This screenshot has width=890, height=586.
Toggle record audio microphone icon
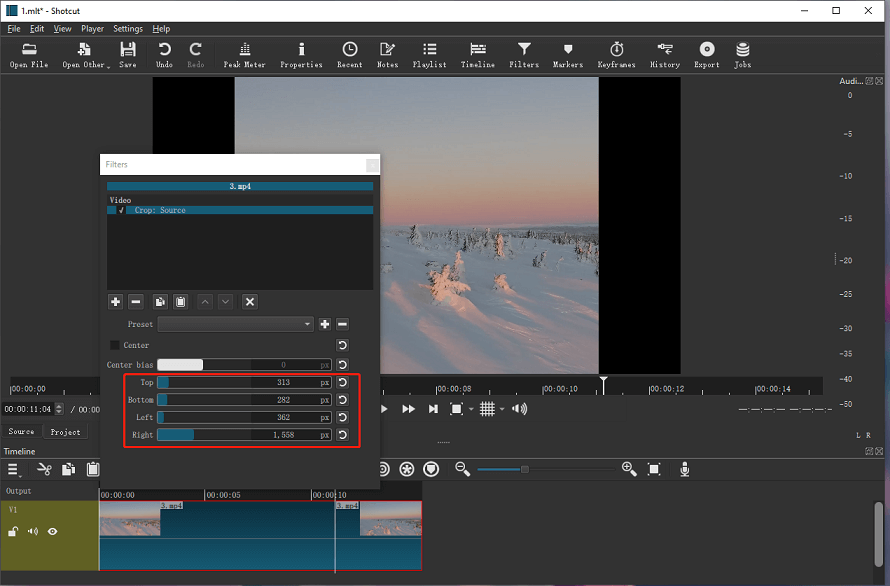tap(685, 469)
